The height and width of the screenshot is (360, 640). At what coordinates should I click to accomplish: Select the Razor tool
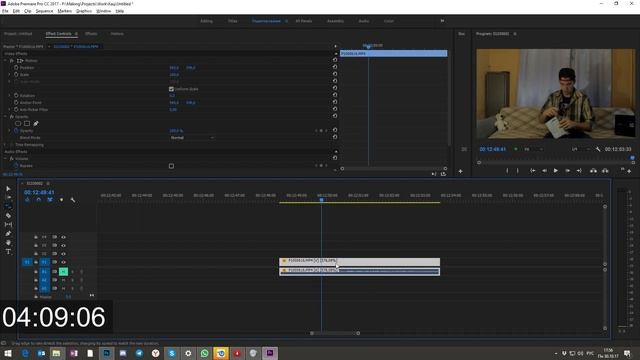click(8, 216)
